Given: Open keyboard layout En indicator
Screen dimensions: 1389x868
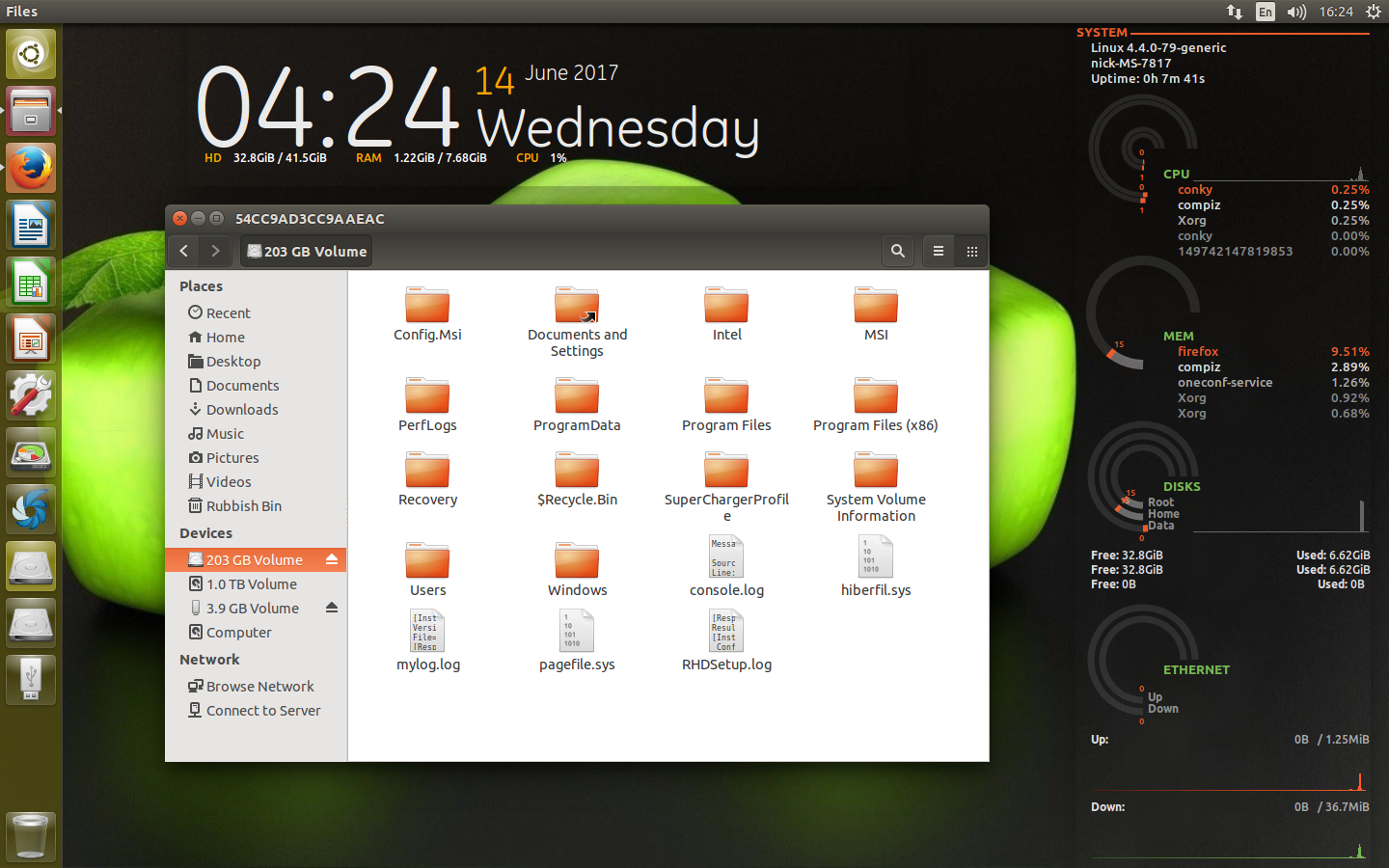Looking at the screenshot, I should pyautogui.click(x=1266, y=12).
